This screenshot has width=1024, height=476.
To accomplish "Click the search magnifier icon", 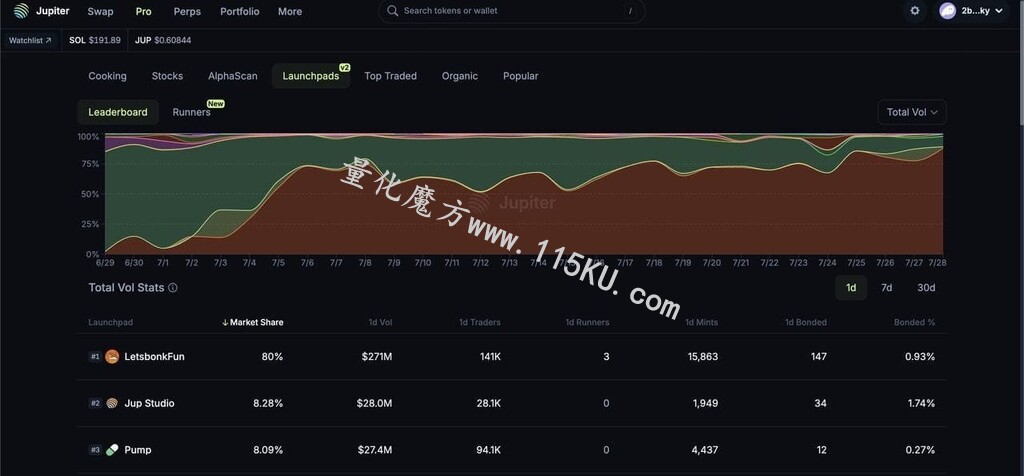I will pos(392,11).
